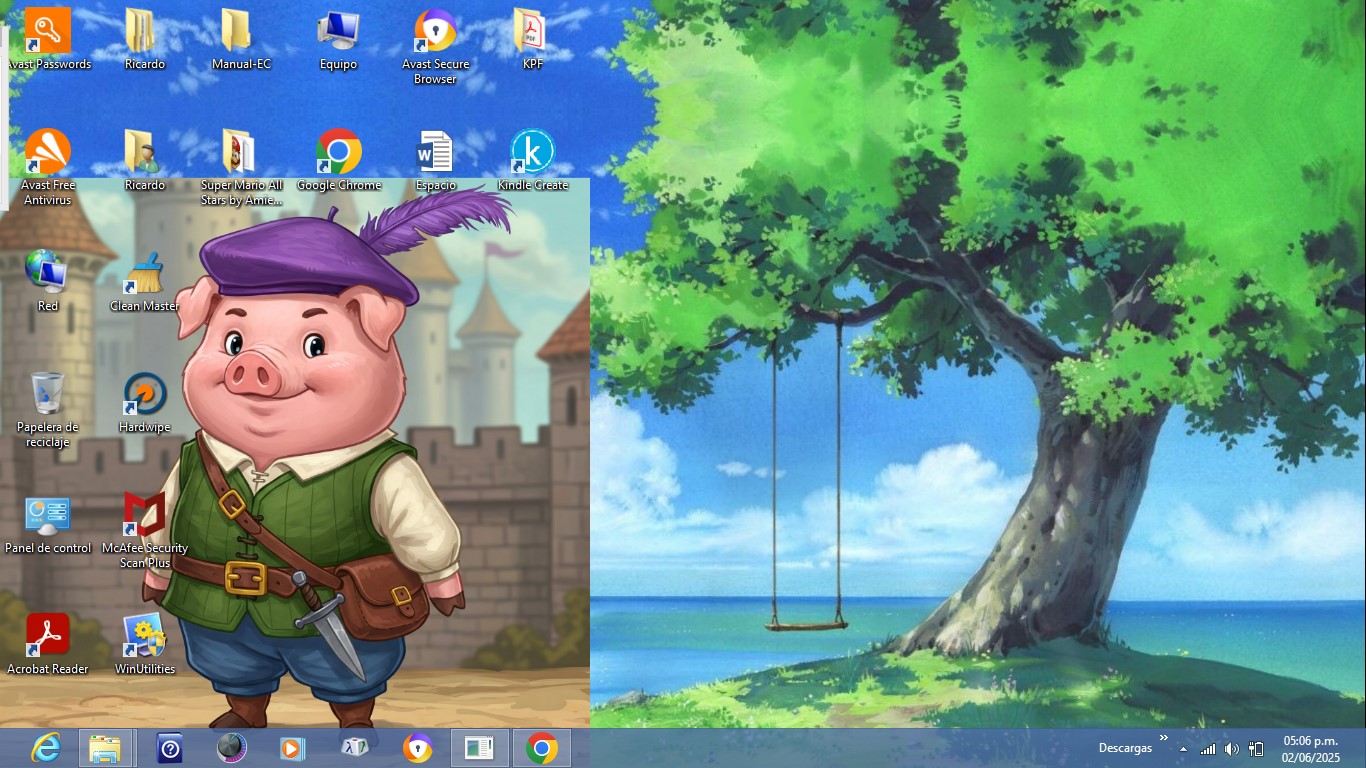Expand the Descargas toolbar double chevron
The width and height of the screenshot is (1366, 768).
coord(1163,738)
